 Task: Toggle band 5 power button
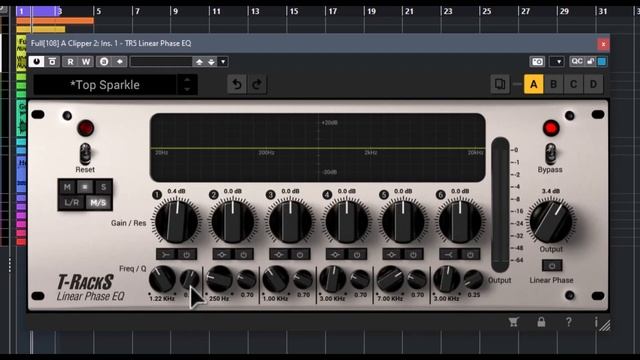pos(413,255)
